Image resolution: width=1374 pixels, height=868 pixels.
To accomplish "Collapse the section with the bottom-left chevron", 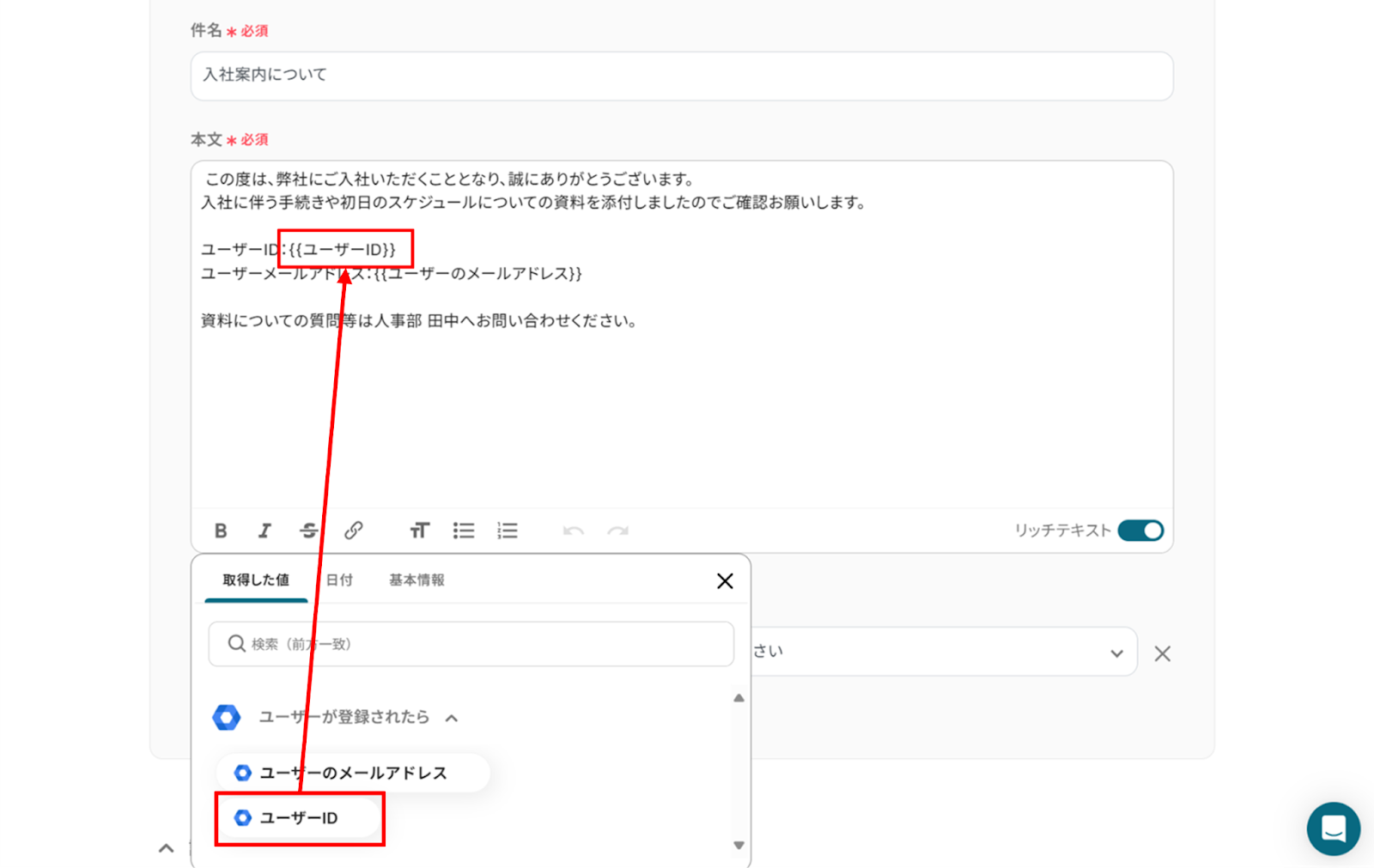I will [167, 848].
